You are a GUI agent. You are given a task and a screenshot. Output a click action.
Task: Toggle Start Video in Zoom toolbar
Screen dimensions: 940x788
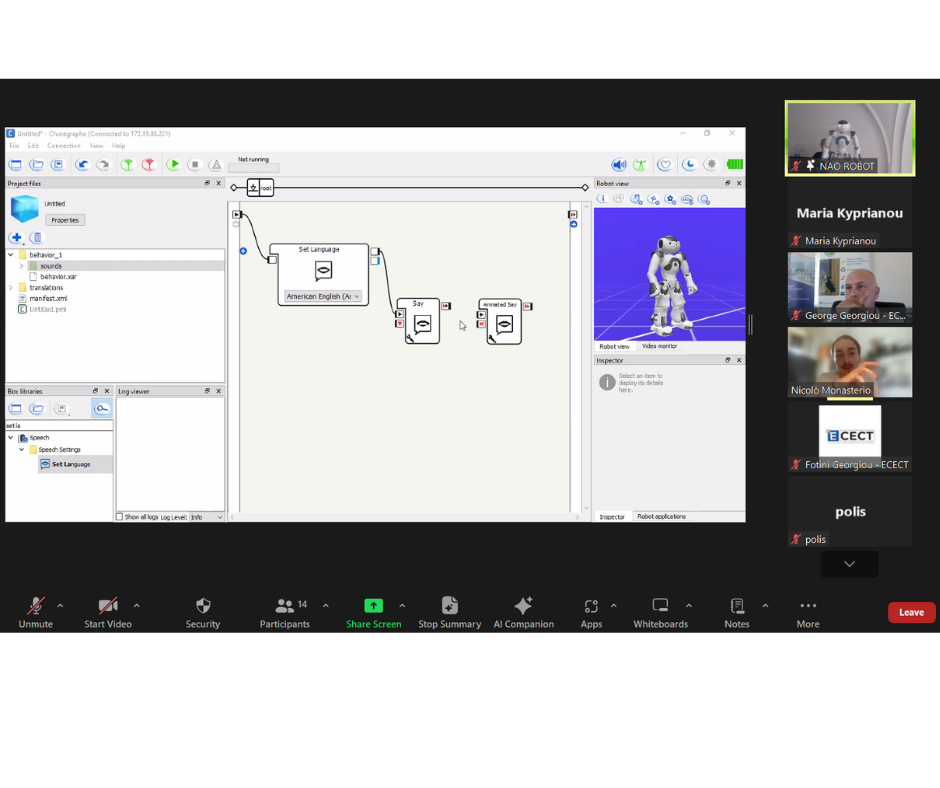108,612
